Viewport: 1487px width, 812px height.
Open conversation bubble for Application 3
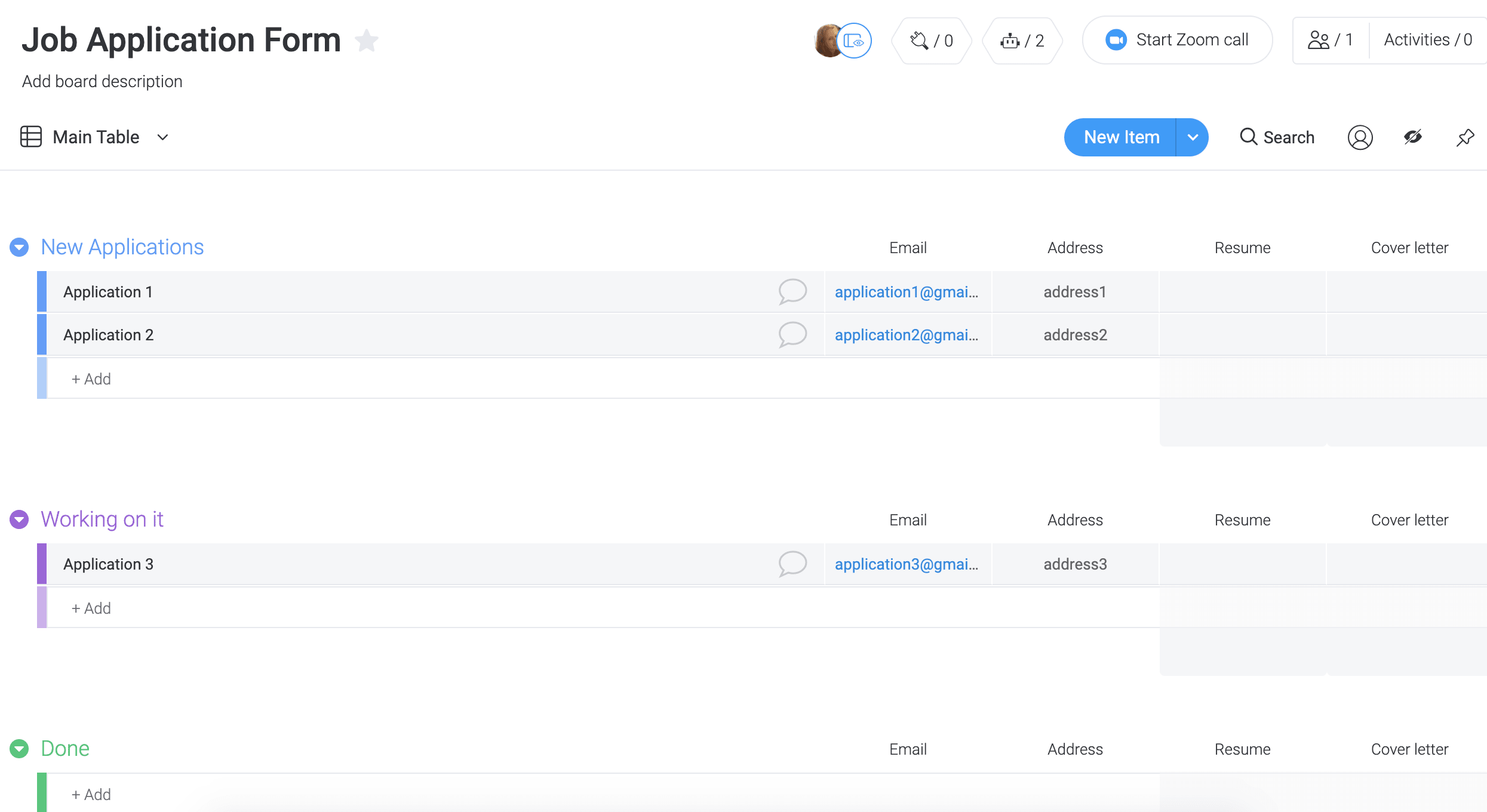point(792,564)
